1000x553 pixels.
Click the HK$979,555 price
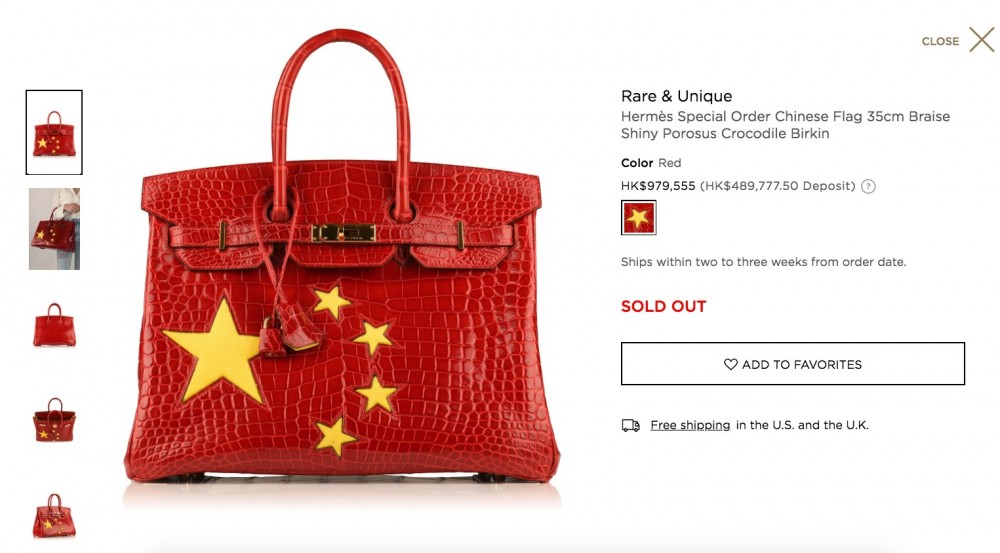point(658,186)
